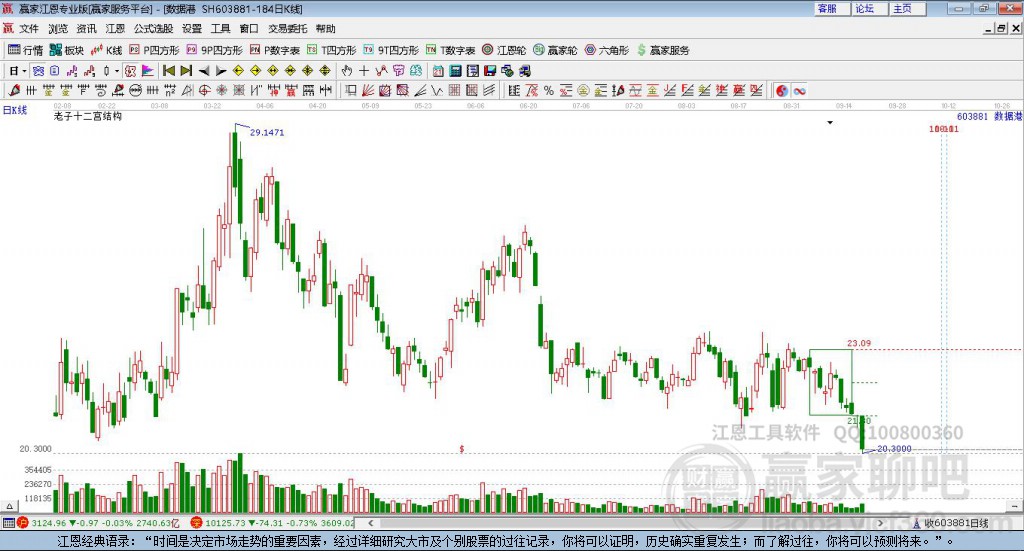Select the Gann fan lines tool
The height and width of the screenshot is (551, 1024).
[368, 91]
